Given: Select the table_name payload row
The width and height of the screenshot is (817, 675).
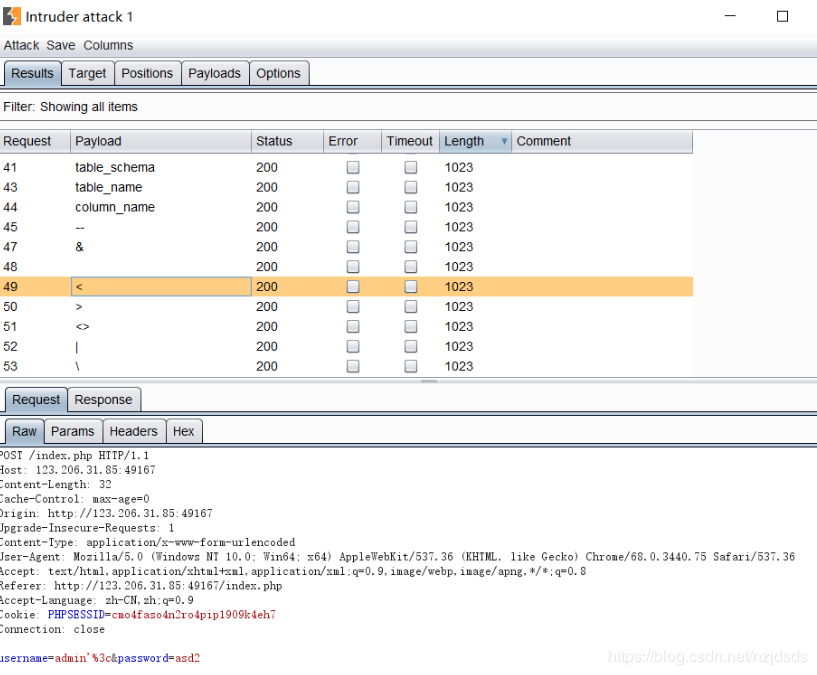Looking at the screenshot, I should point(346,187).
